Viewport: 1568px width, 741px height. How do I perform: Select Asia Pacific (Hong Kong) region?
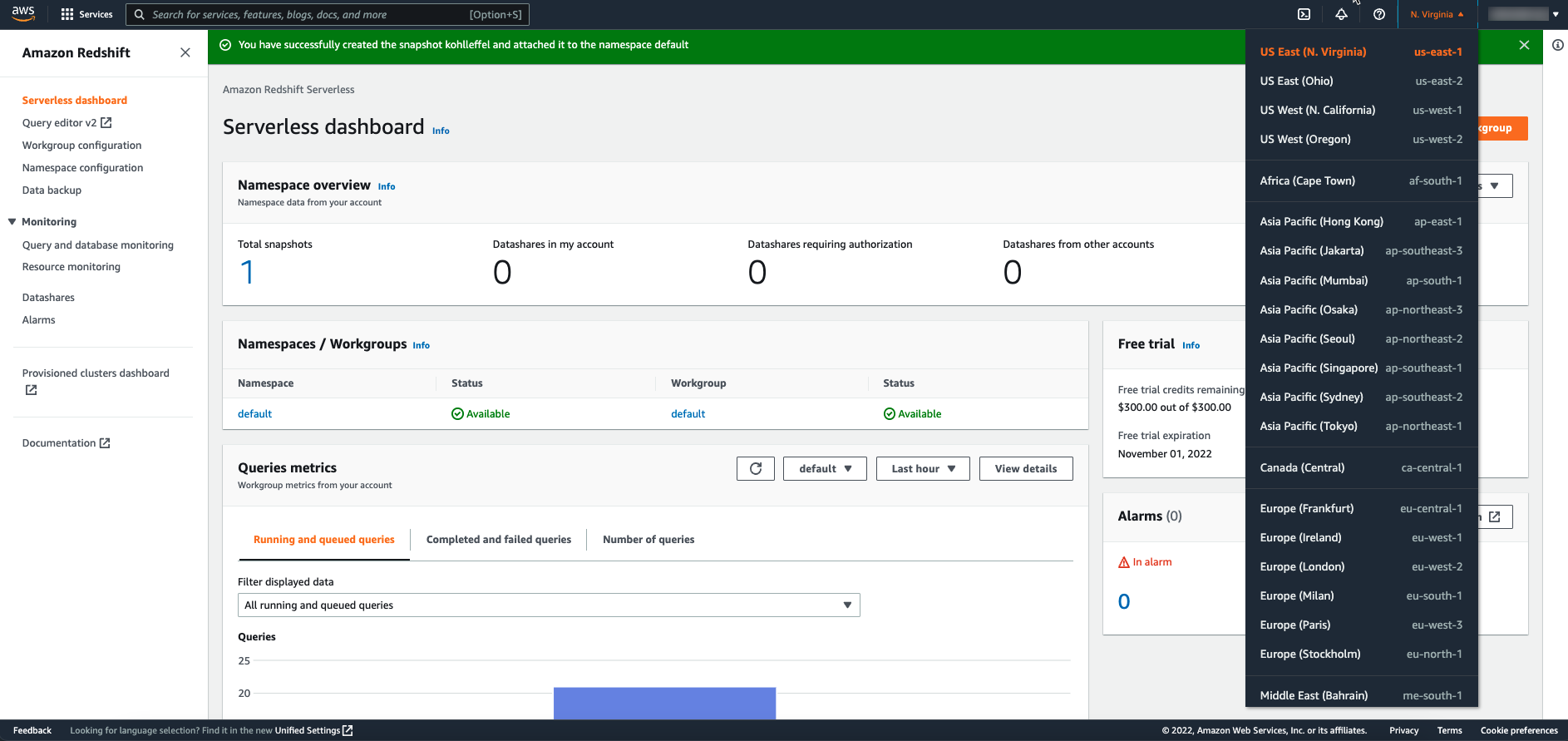[1361, 221]
